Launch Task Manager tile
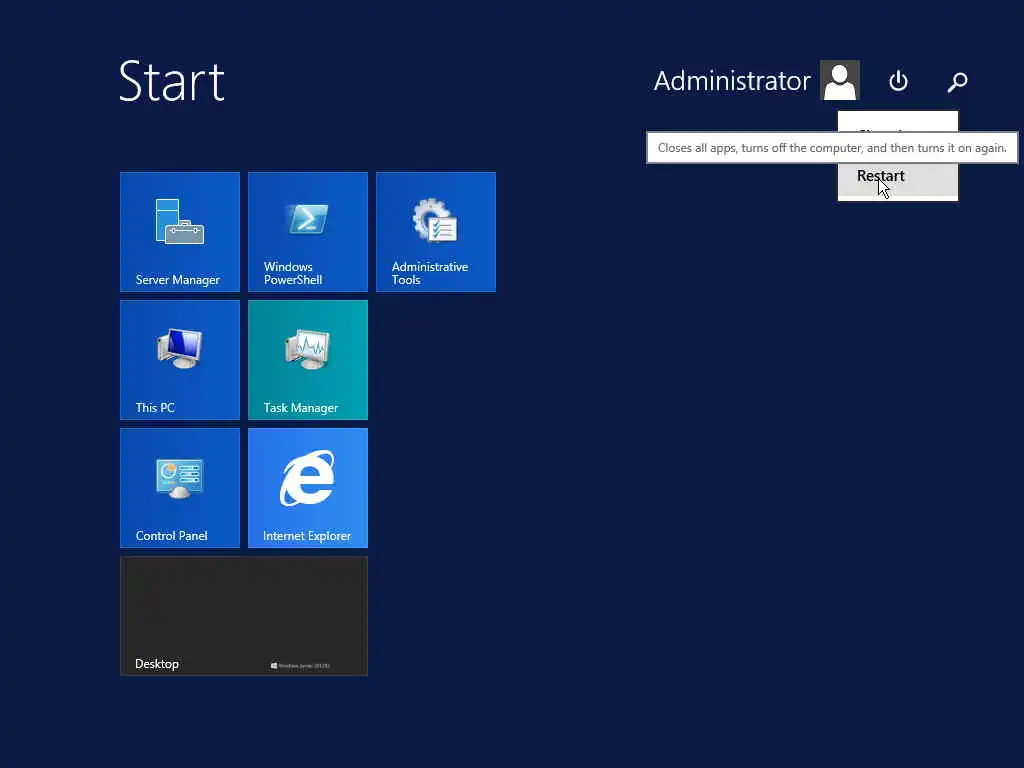 (308, 360)
